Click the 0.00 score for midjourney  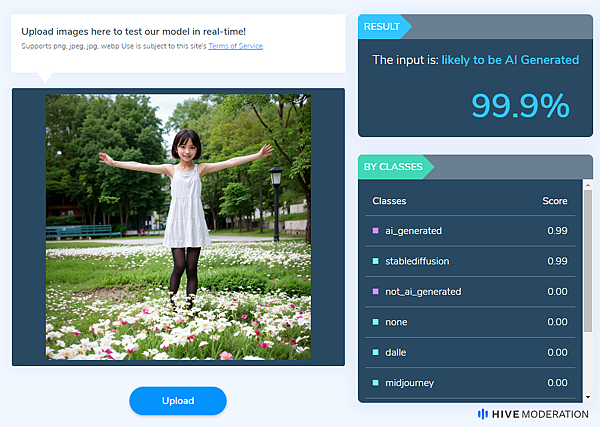(x=557, y=383)
